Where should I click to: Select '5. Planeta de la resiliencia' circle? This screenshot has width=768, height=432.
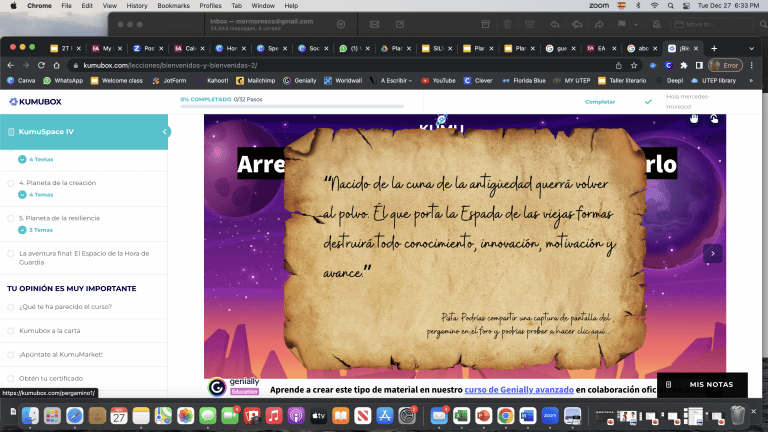(11, 217)
